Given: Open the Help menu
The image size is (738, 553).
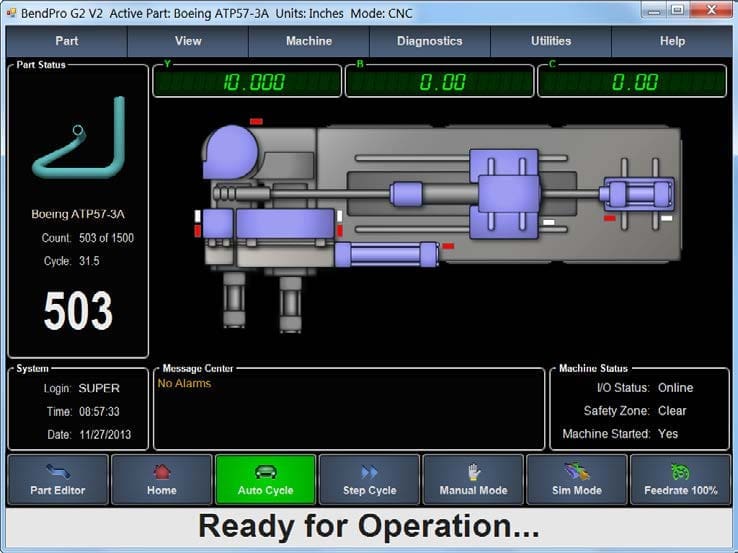Looking at the screenshot, I should tap(672, 41).
